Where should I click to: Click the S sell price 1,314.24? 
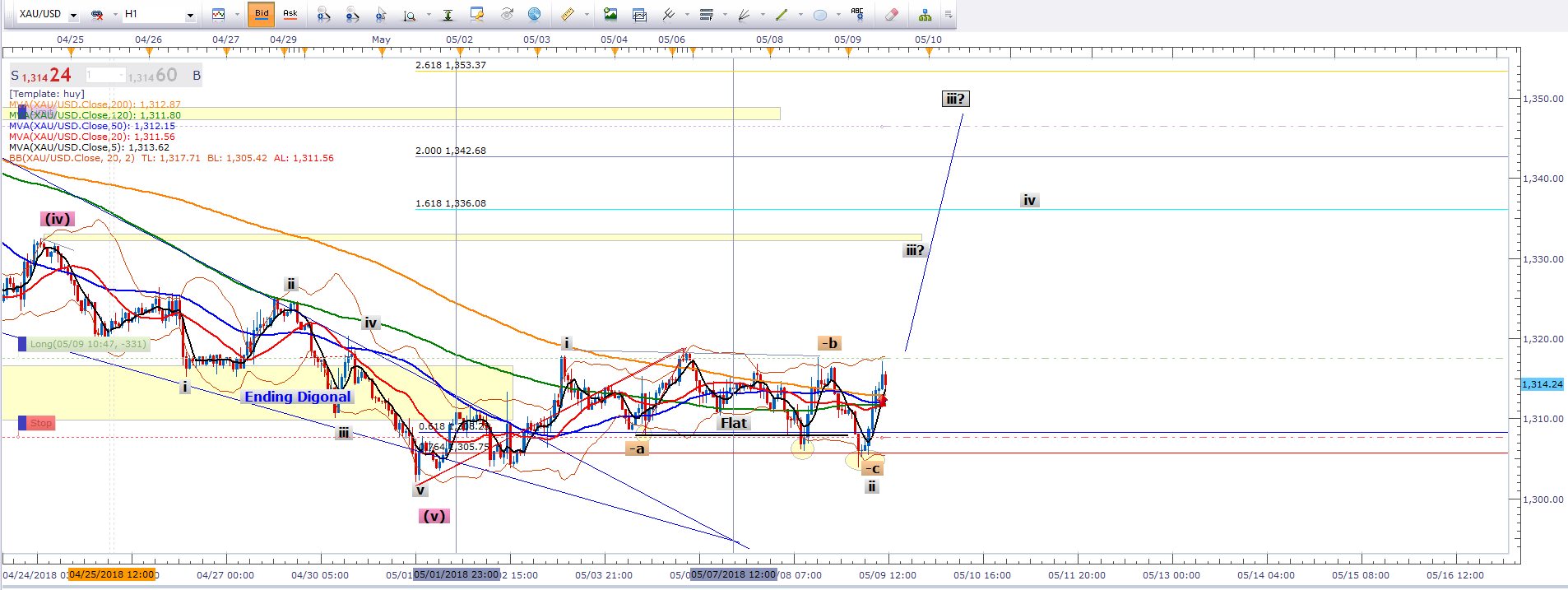(41, 76)
